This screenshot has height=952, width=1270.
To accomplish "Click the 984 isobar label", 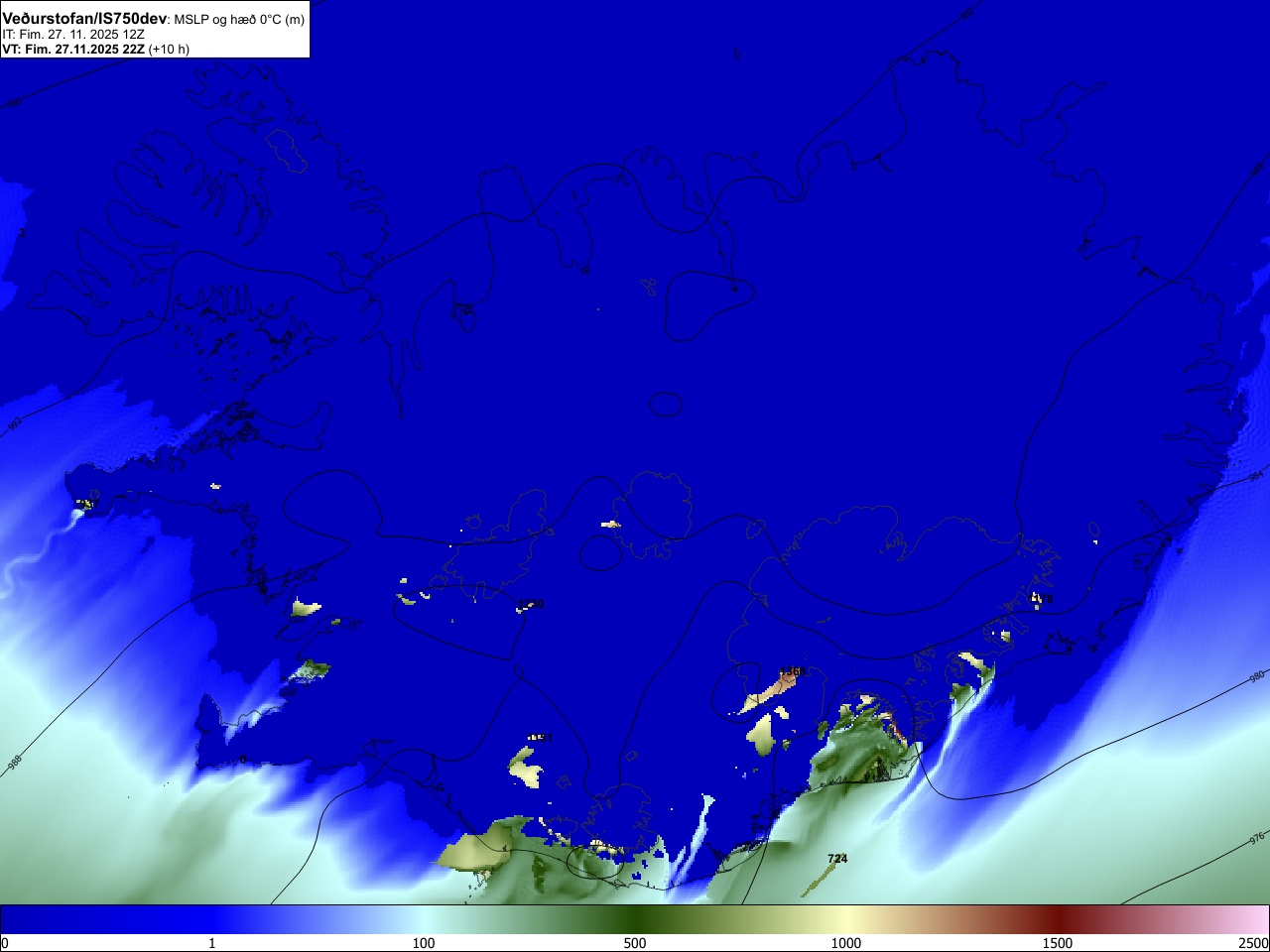I will coord(1255,476).
